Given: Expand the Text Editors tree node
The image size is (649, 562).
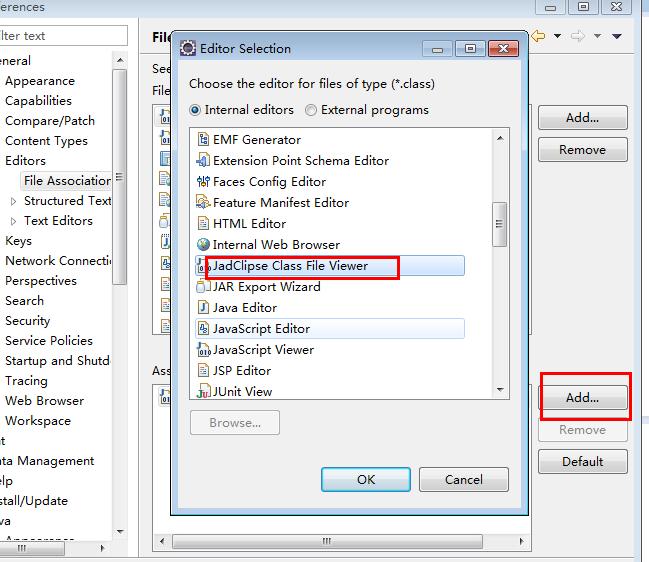Looking at the screenshot, I should click(x=13, y=221).
